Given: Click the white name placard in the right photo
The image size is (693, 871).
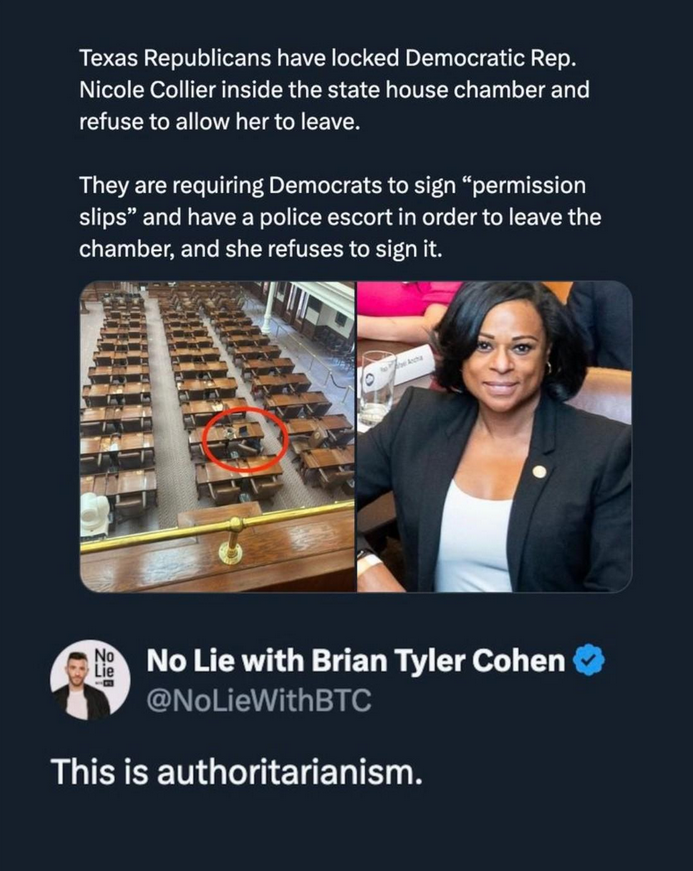Looking at the screenshot, I should (x=411, y=363).
